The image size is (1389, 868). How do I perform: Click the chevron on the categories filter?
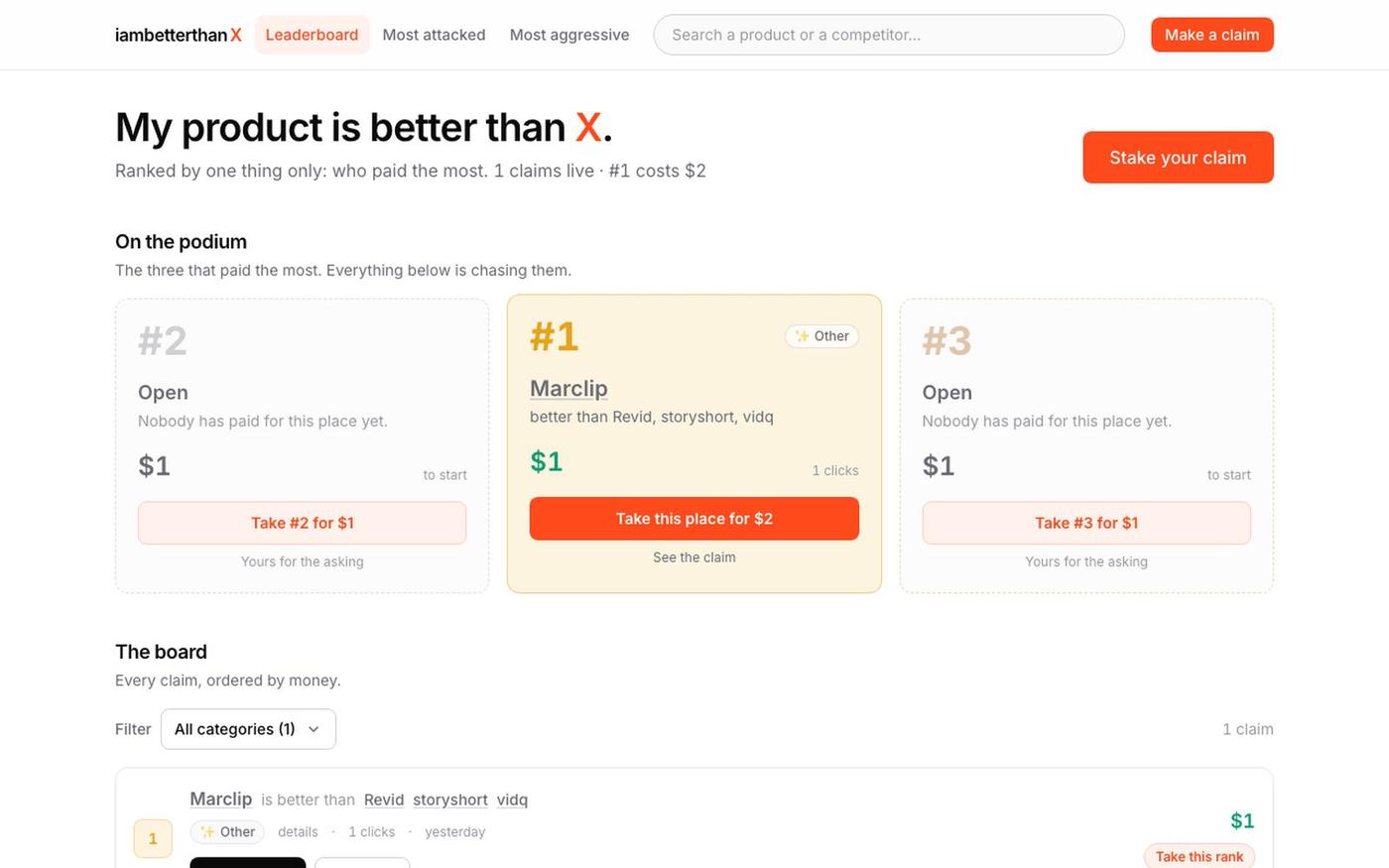pyautogui.click(x=314, y=729)
